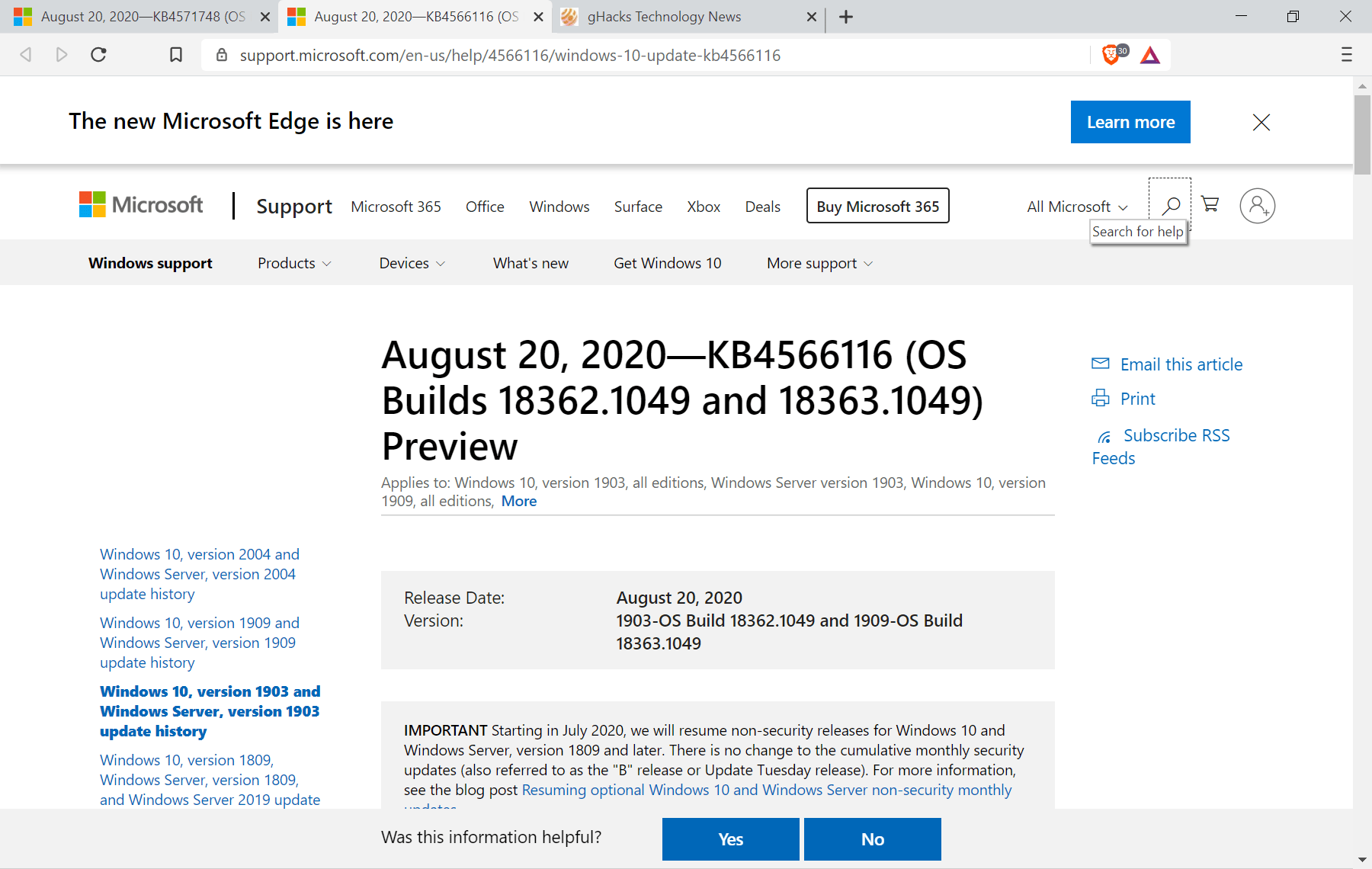Click the browser forward arrow
Viewport: 1372px width, 869px height.
pyautogui.click(x=62, y=55)
